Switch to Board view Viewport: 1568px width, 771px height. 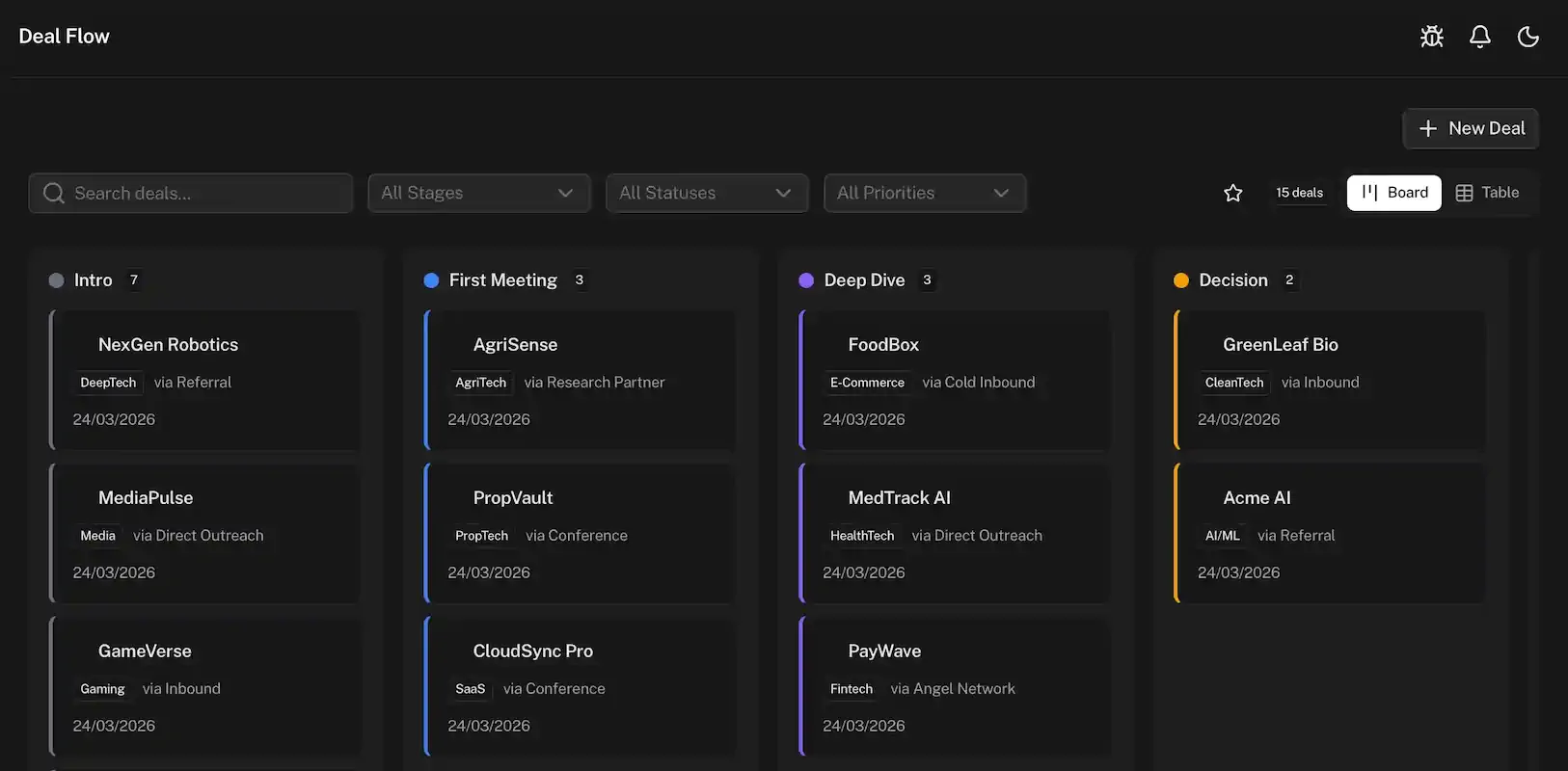1393,193
